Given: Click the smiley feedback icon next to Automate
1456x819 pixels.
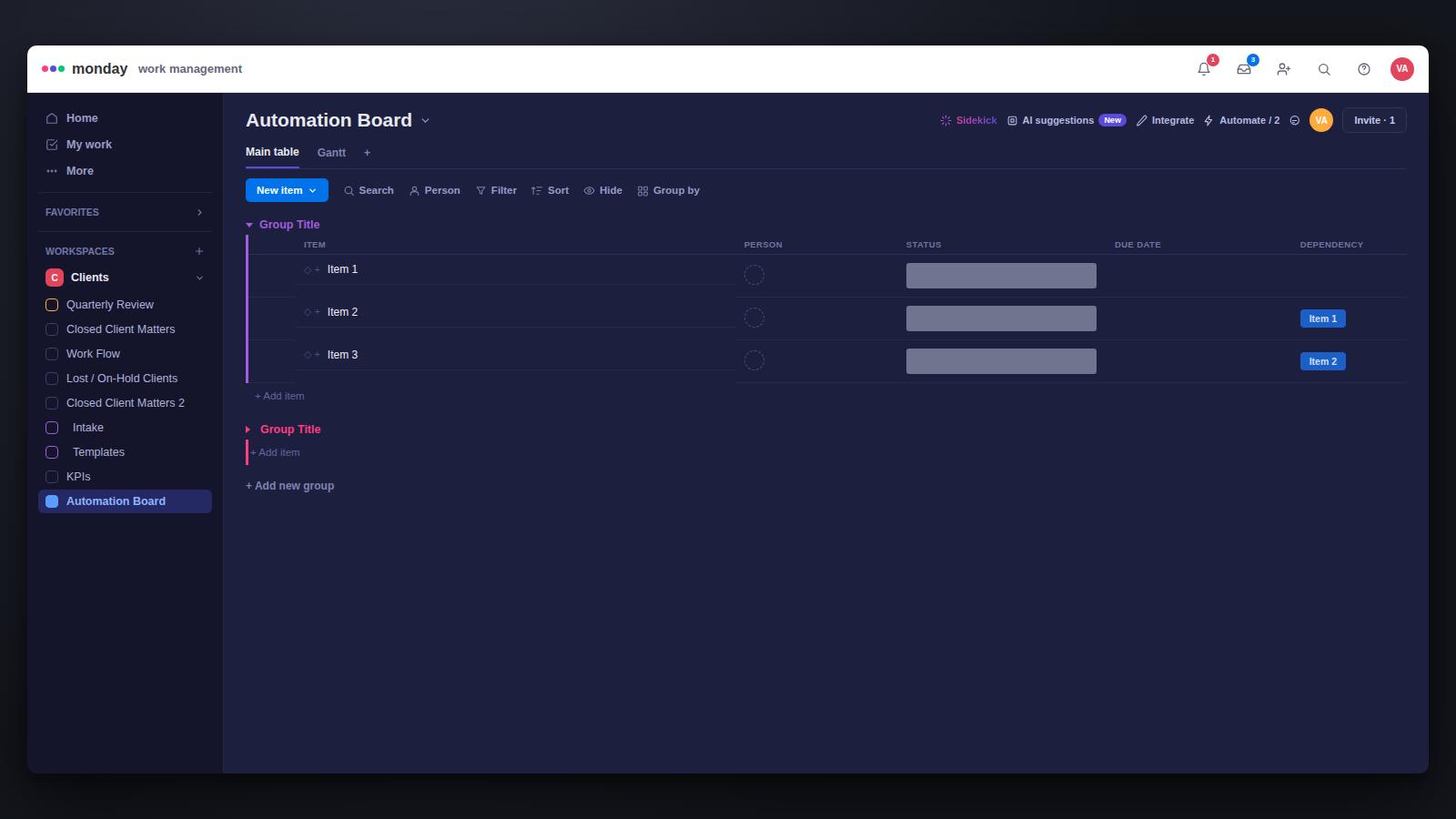Looking at the screenshot, I should [1295, 120].
